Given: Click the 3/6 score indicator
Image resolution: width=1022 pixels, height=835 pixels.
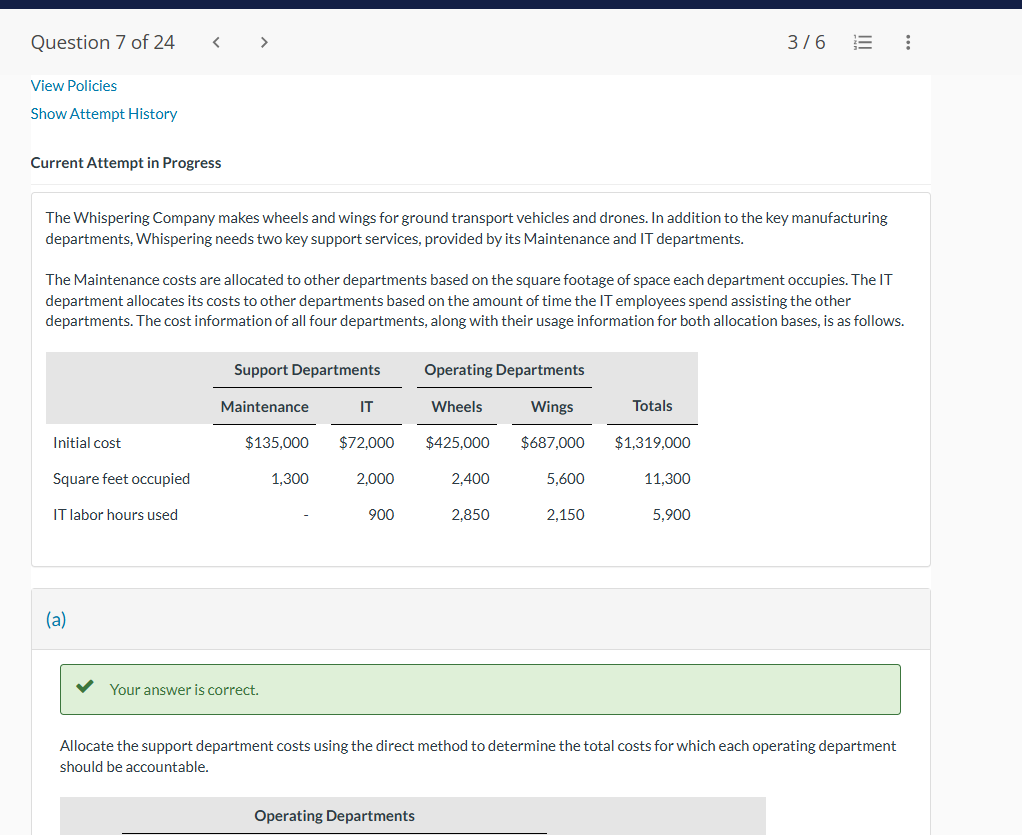Looking at the screenshot, I should pyautogui.click(x=806, y=42).
